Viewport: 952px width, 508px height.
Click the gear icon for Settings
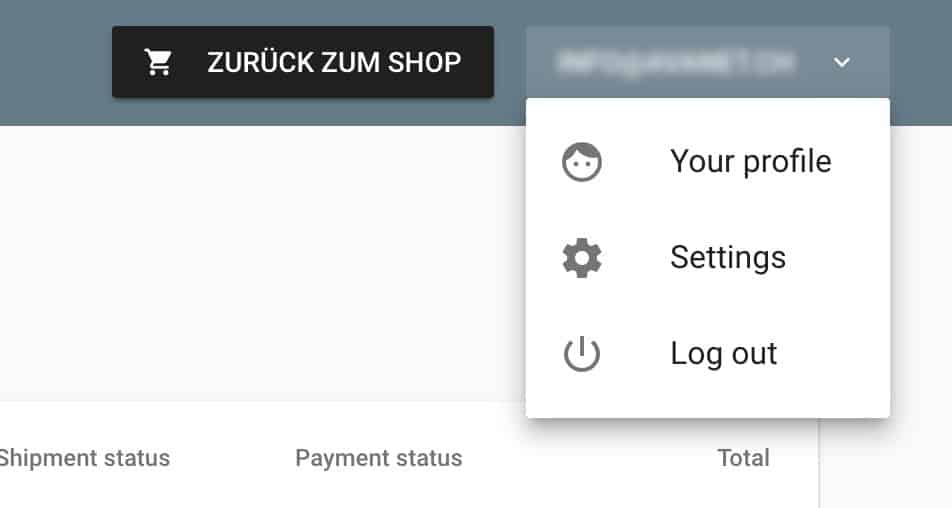point(582,258)
